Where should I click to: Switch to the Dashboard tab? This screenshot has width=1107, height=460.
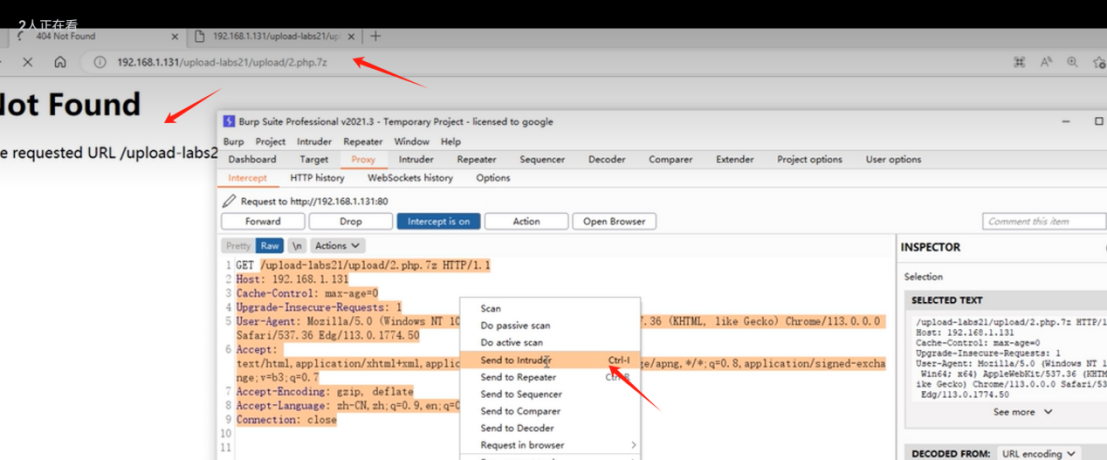pyautogui.click(x=252, y=159)
